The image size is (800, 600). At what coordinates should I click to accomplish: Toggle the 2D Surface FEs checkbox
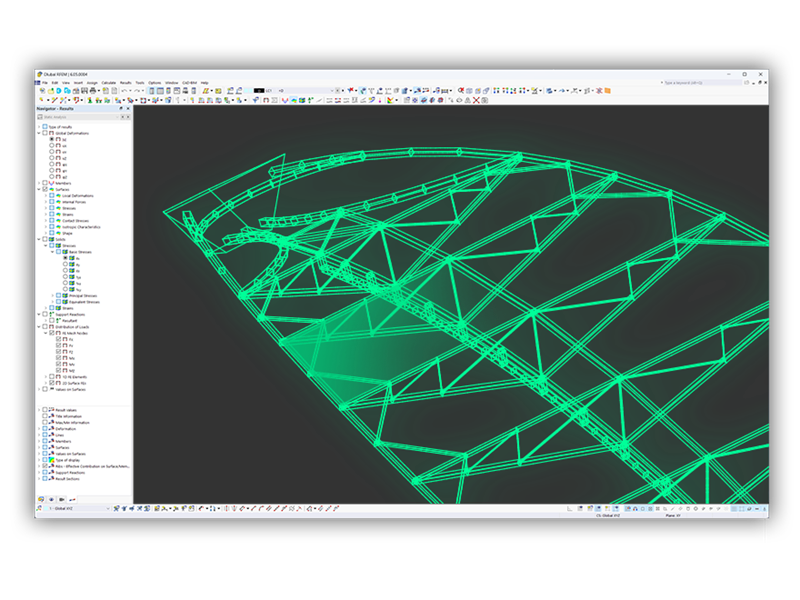coord(52,383)
